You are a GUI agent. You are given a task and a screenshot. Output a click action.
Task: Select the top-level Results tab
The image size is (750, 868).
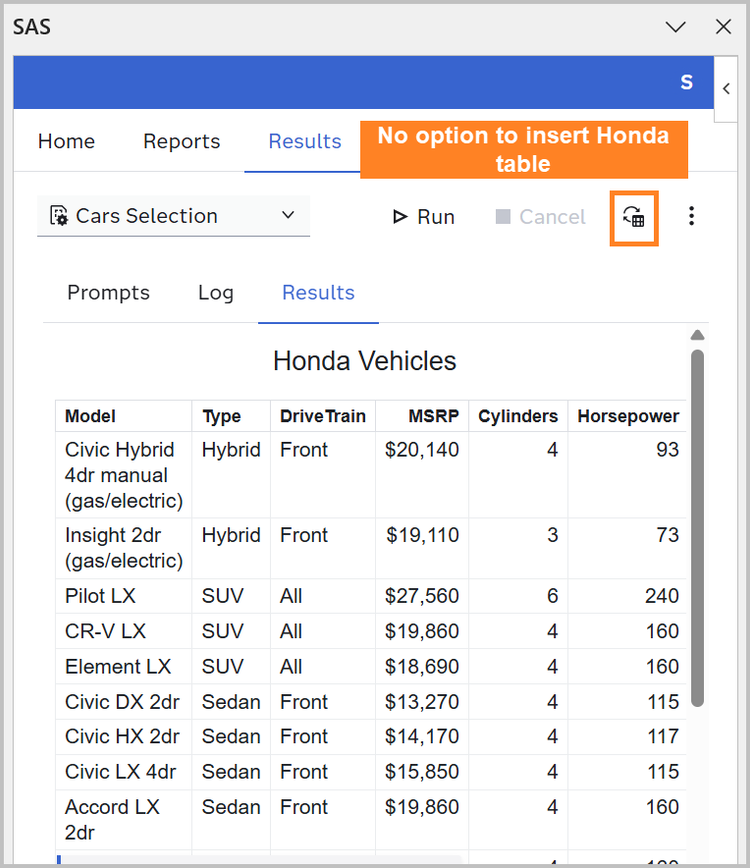tap(304, 141)
